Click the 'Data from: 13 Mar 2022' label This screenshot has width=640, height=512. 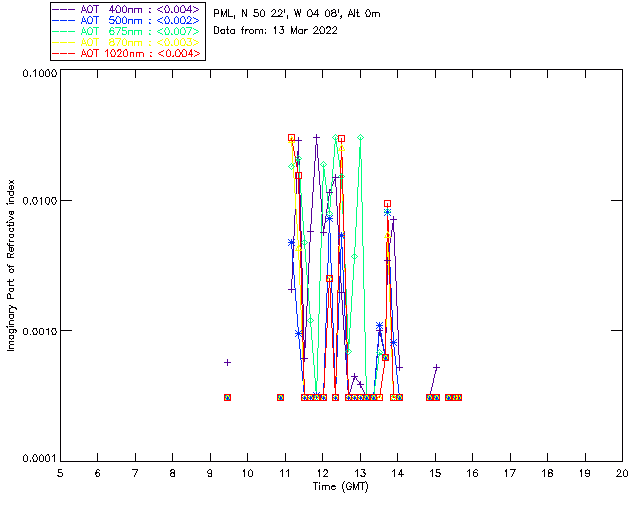[x=276, y=31]
